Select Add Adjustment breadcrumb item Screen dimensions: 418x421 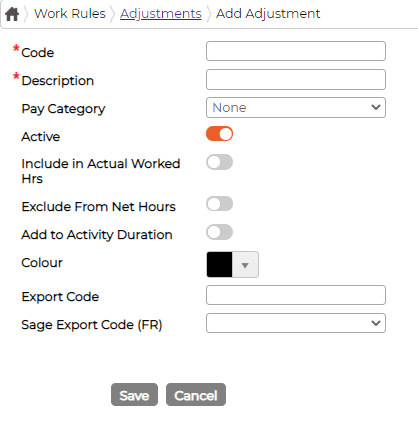point(268,14)
